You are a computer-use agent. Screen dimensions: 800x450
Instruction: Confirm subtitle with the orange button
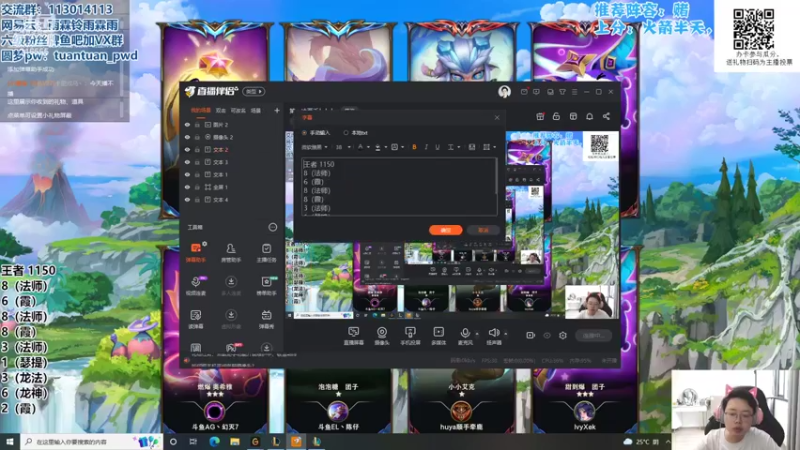click(x=445, y=230)
